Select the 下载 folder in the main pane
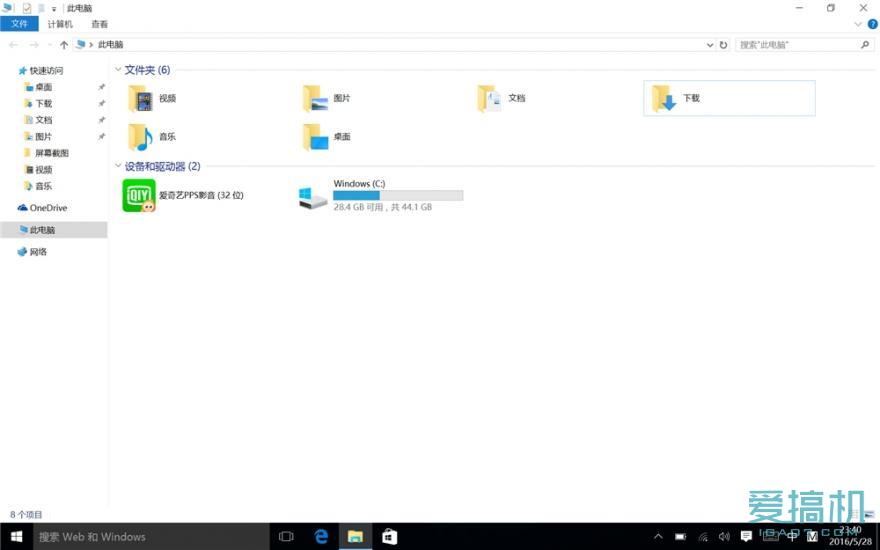This screenshot has height=550, width=880. click(729, 98)
